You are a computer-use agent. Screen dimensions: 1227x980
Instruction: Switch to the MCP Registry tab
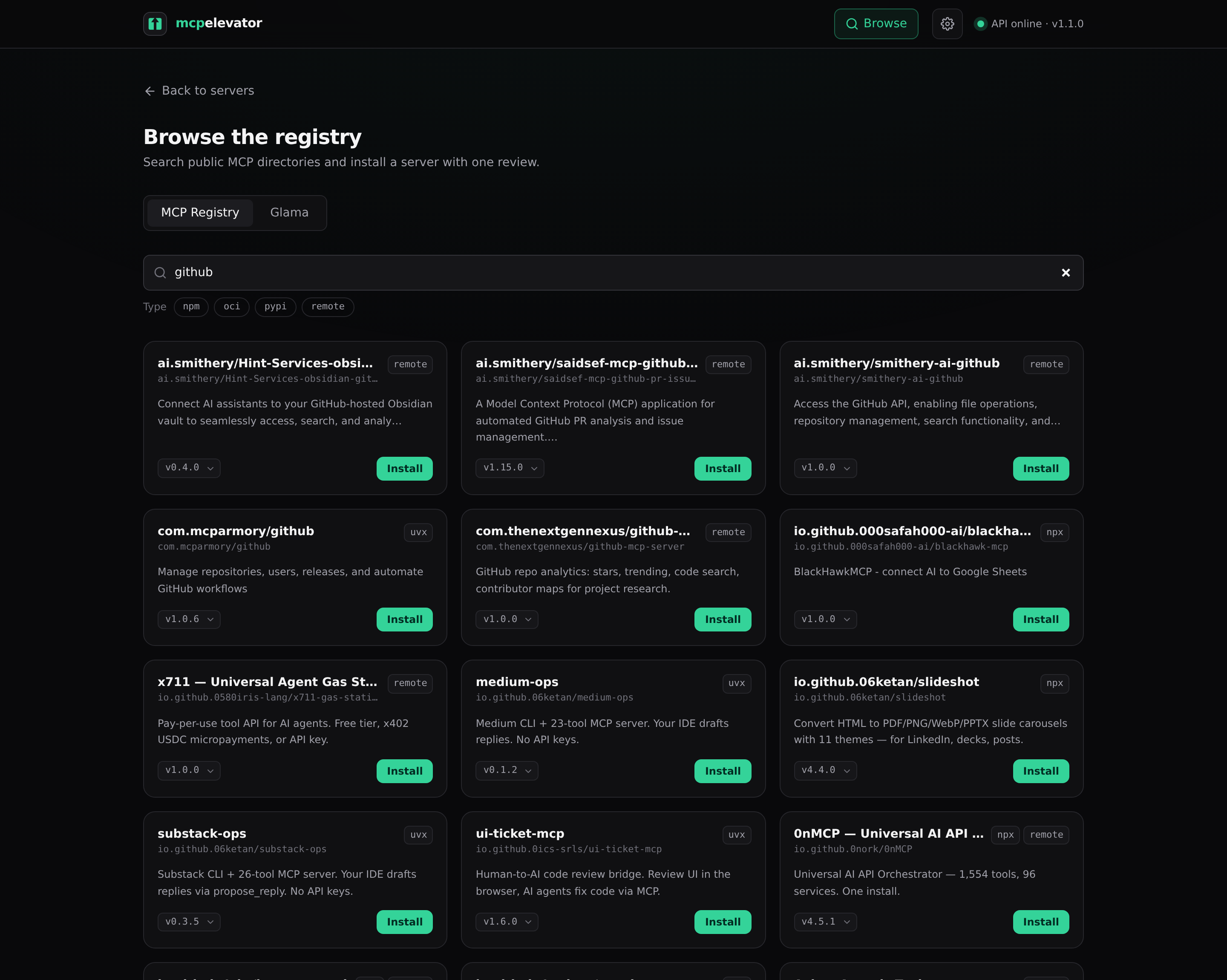pos(200,213)
